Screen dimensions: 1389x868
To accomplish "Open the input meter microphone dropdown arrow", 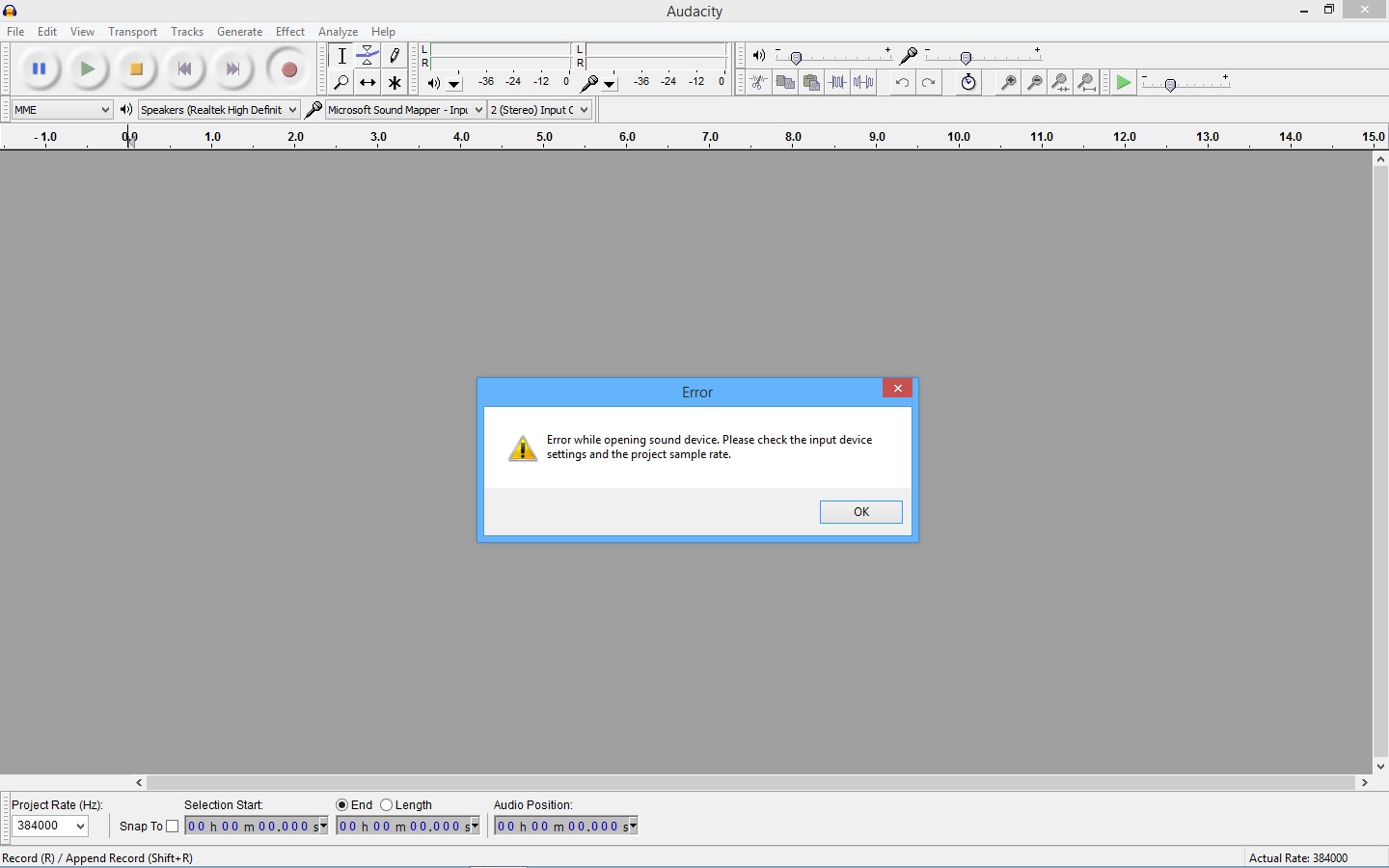I will 610,84.
